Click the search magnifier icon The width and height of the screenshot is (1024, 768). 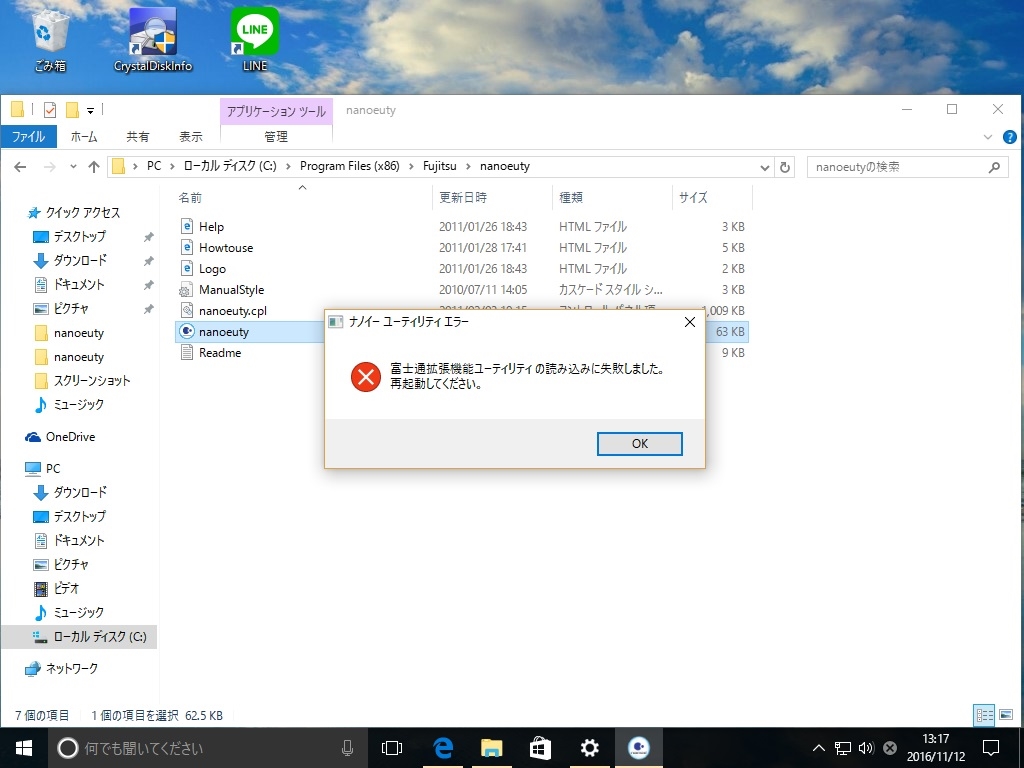pyautogui.click(x=994, y=167)
